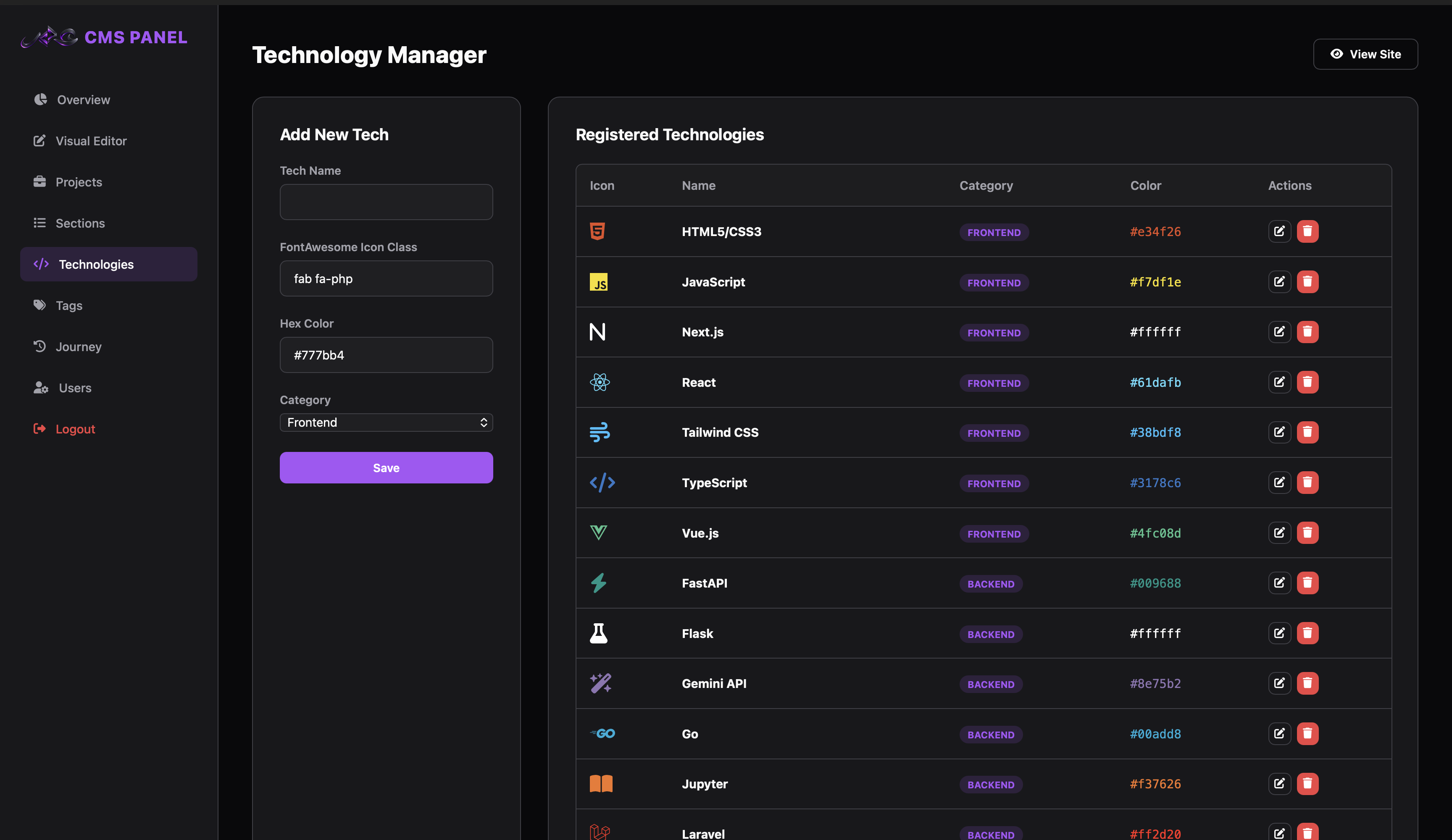Click the Category column header
Viewport: 1452px width, 840px height.
tap(986, 186)
